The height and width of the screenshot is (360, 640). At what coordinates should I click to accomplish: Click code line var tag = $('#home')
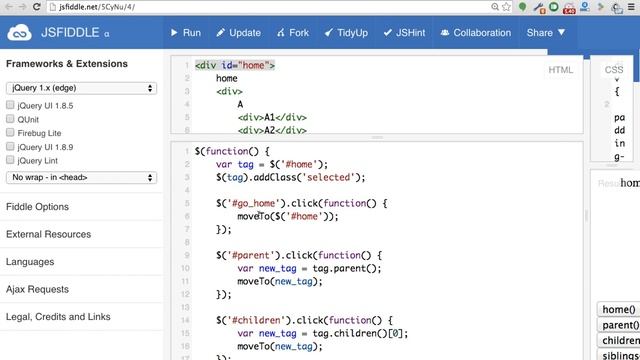pyautogui.click(x=272, y=164)
